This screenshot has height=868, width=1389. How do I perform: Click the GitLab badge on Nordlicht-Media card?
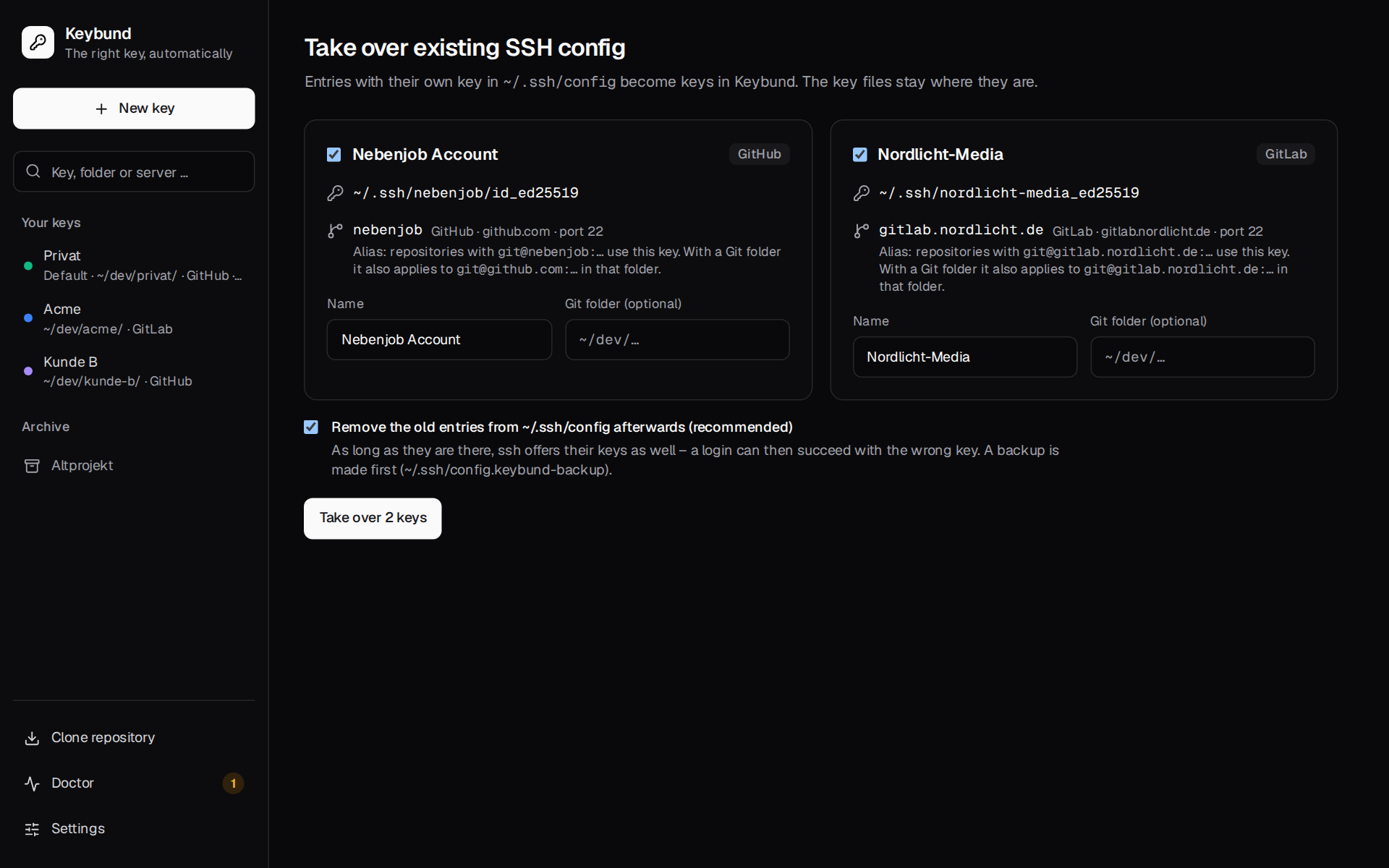click(1286, 154)
